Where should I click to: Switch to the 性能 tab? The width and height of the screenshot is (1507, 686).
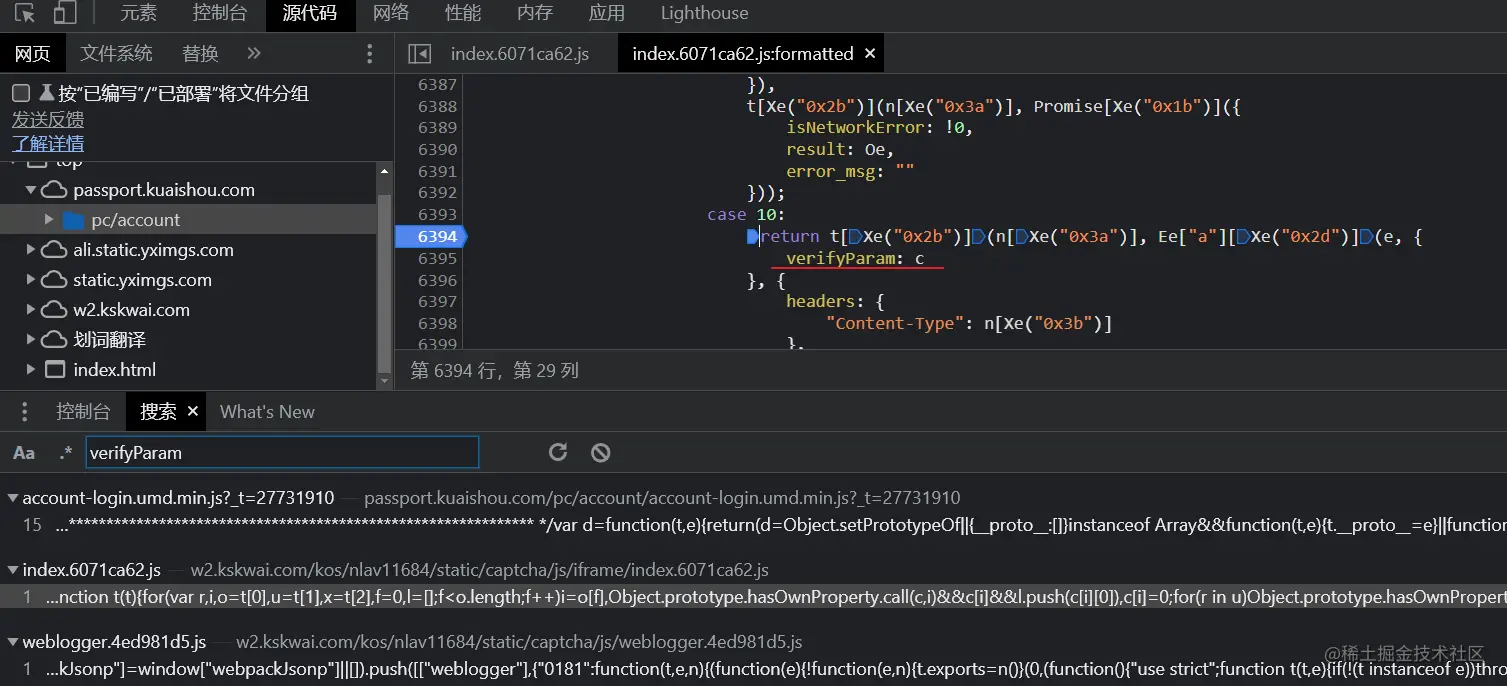point(463,13)
